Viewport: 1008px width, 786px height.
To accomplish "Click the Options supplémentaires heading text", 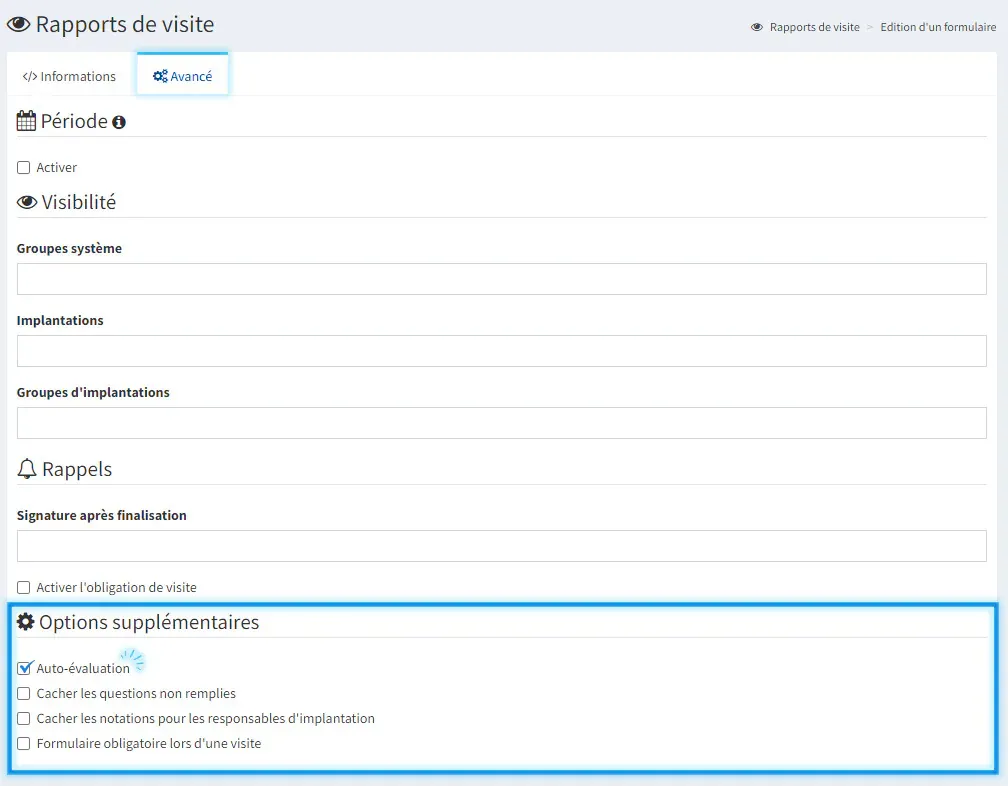I will click(x=149, y=622).
